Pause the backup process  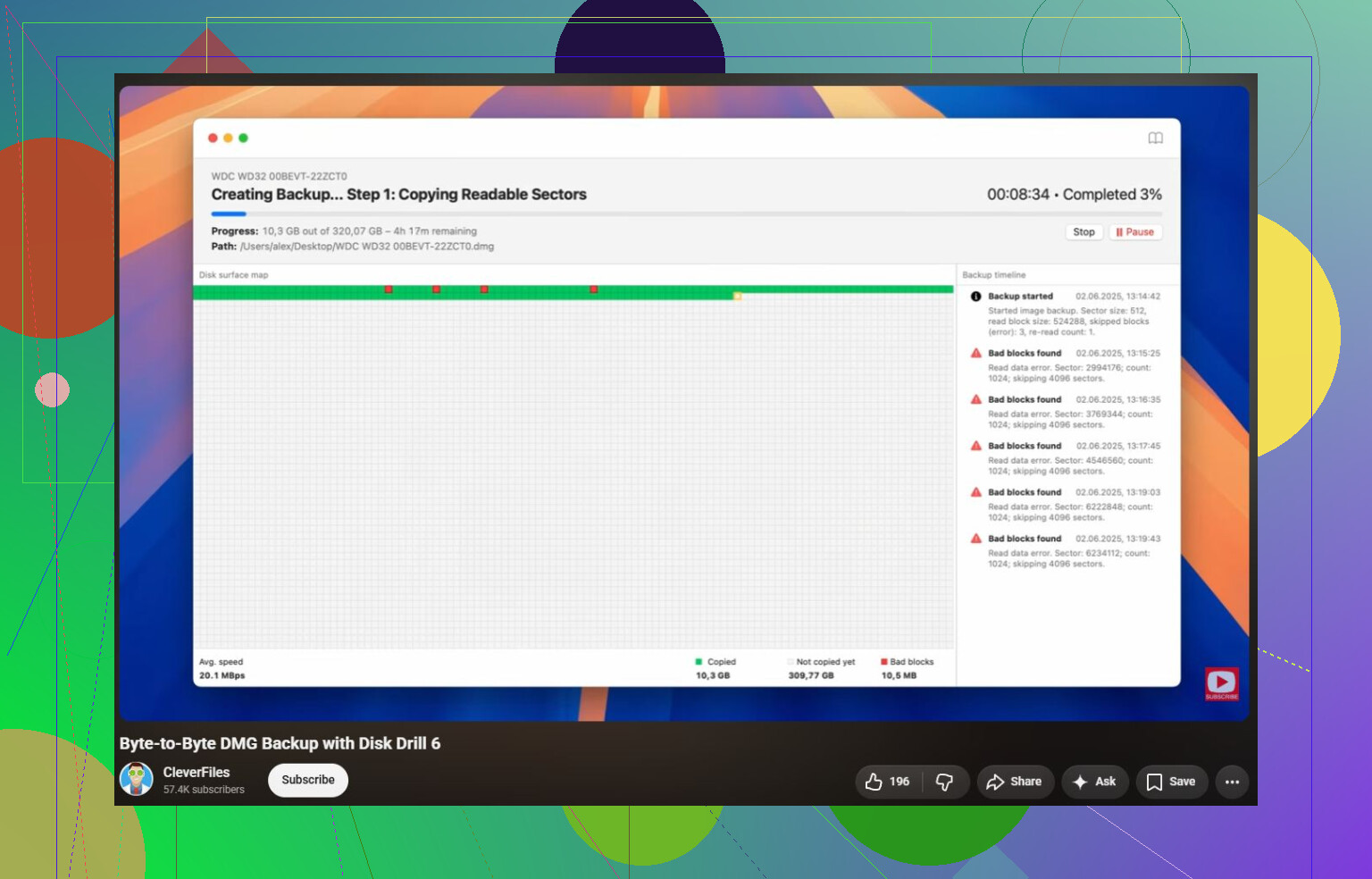1135,232
